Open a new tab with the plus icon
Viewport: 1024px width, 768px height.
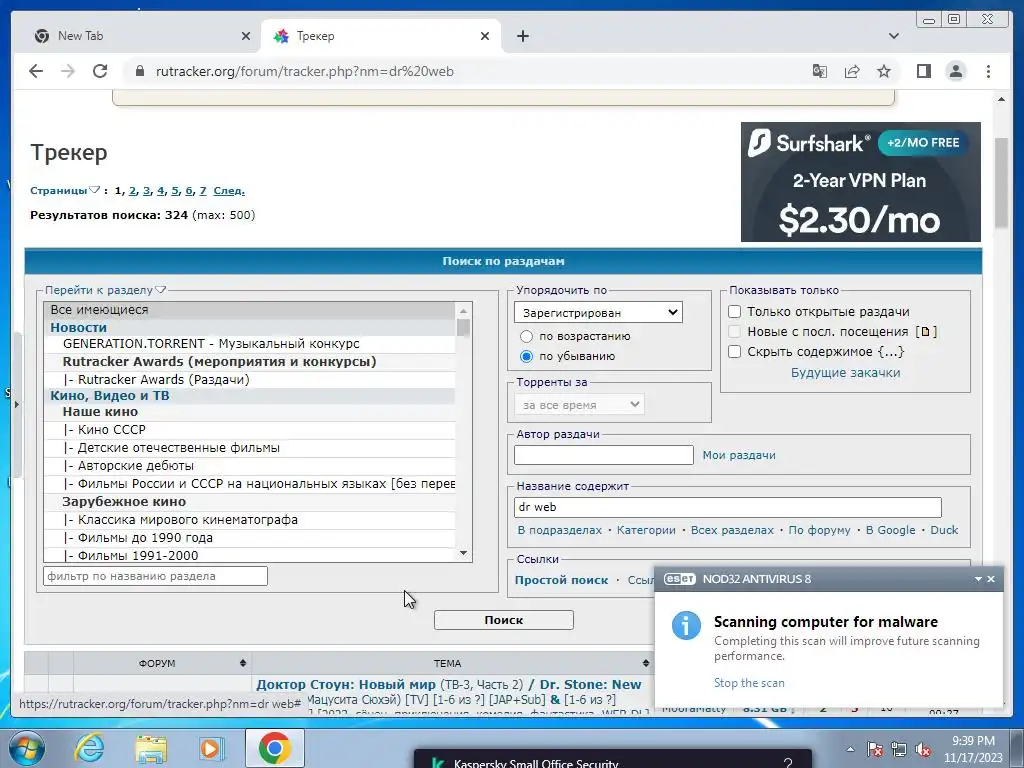click(522, 36)
